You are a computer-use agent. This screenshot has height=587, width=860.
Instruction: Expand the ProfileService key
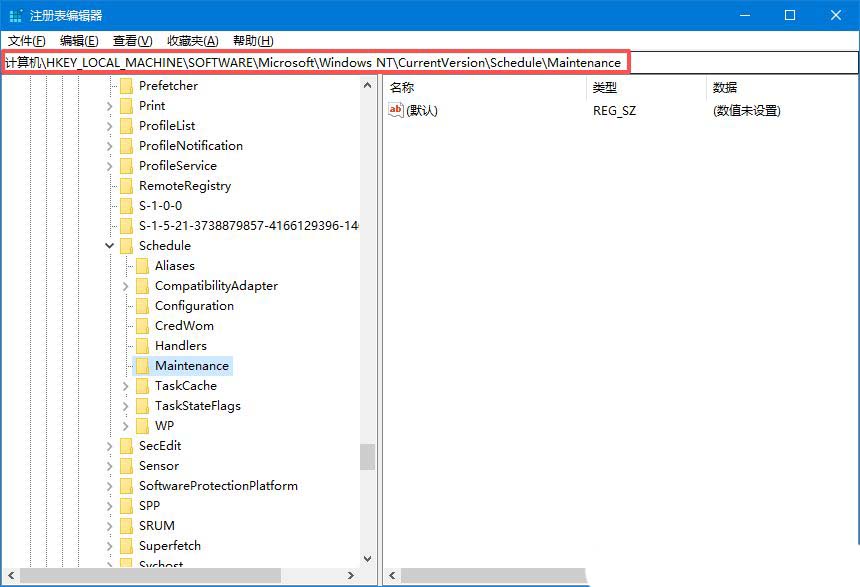pos(110,166)
